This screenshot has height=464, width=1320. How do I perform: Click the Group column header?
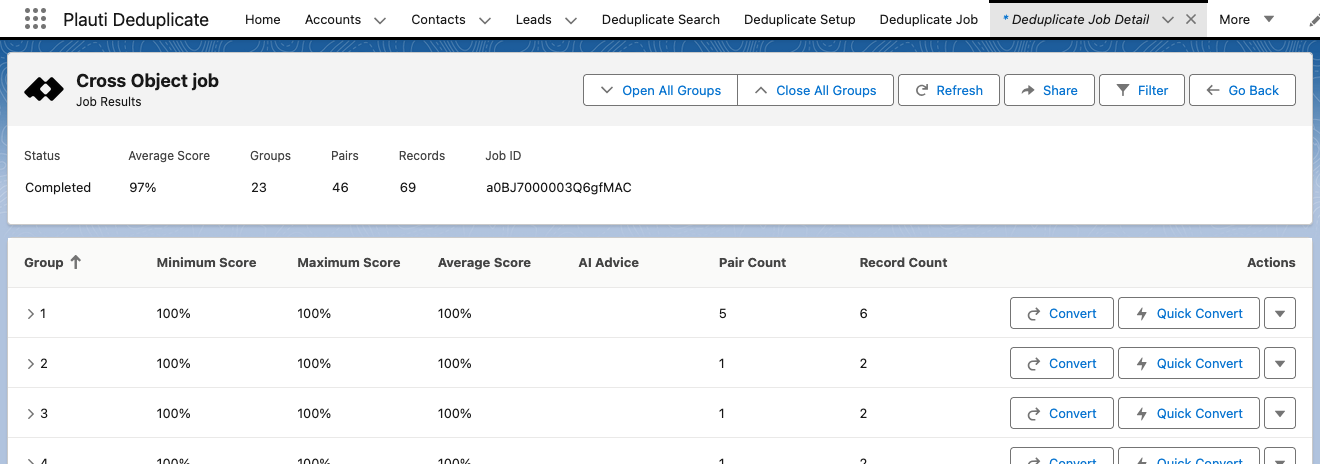tap(44, 262)
